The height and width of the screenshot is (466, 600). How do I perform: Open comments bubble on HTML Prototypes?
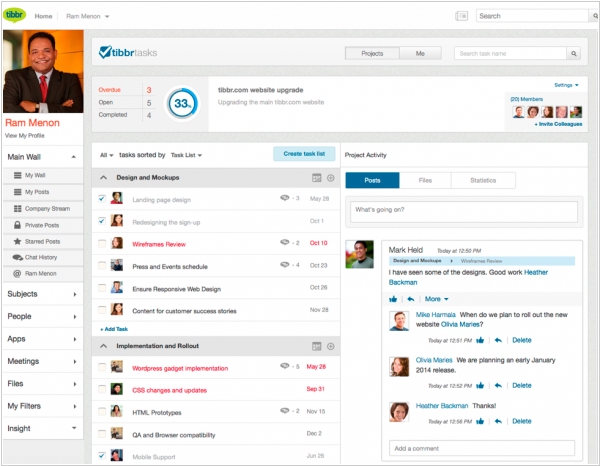coord(285,411)
